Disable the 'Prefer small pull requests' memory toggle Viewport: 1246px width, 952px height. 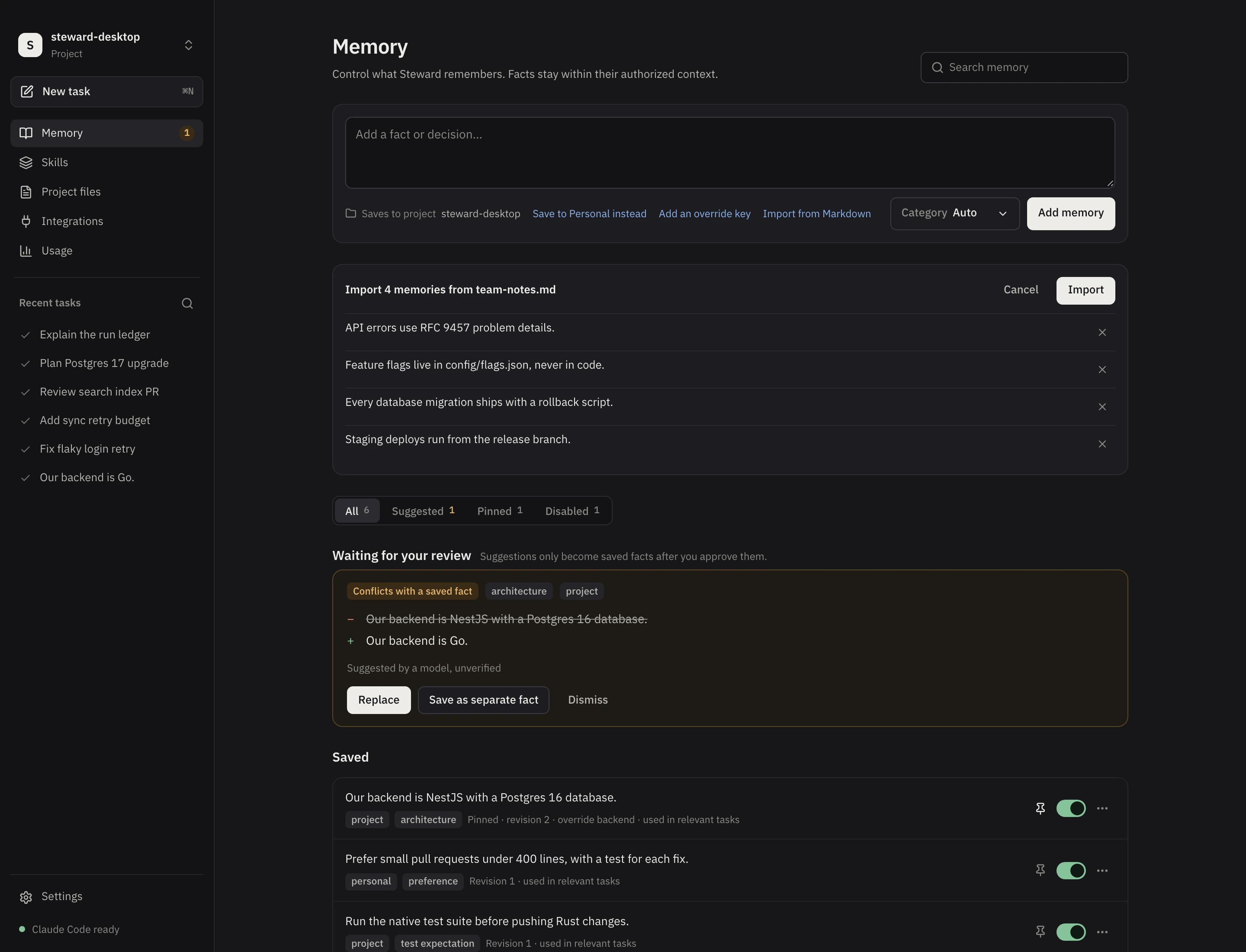coord(1070,870)
